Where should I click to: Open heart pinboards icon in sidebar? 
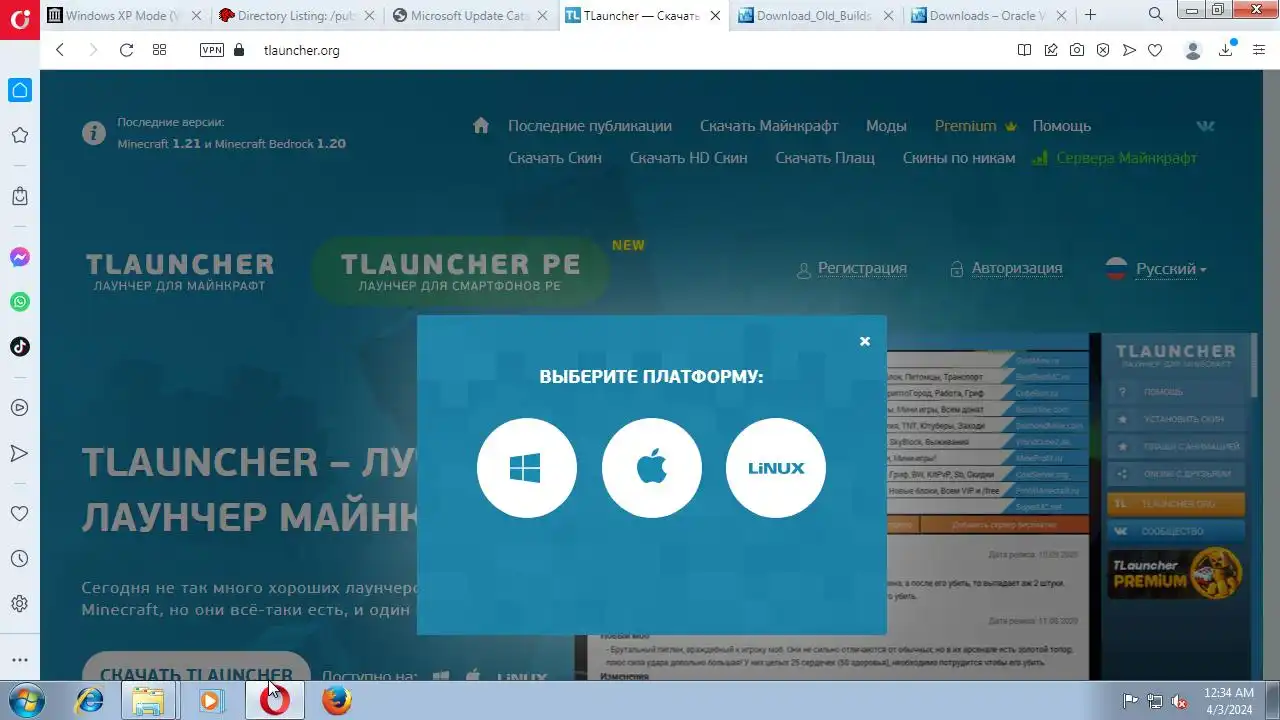[20, 514]
